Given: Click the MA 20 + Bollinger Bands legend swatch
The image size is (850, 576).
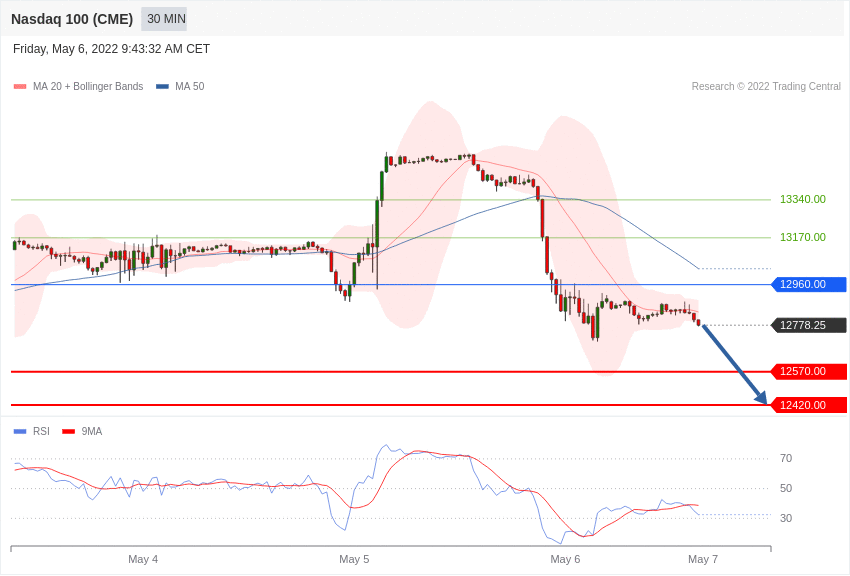Looking at the screenshot, I should pos(20,87).
